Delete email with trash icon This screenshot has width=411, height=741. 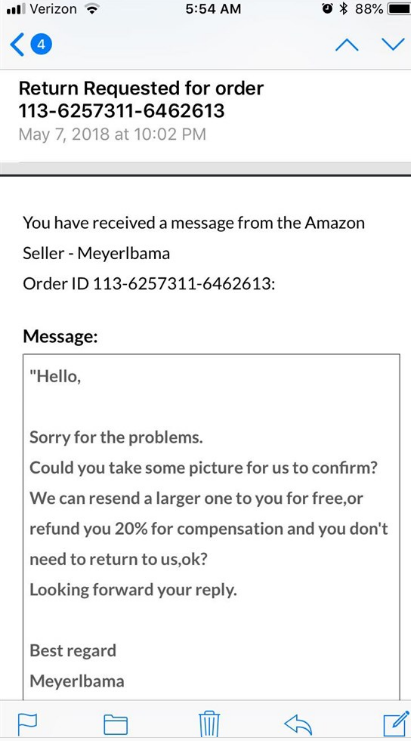click(209, 722)
